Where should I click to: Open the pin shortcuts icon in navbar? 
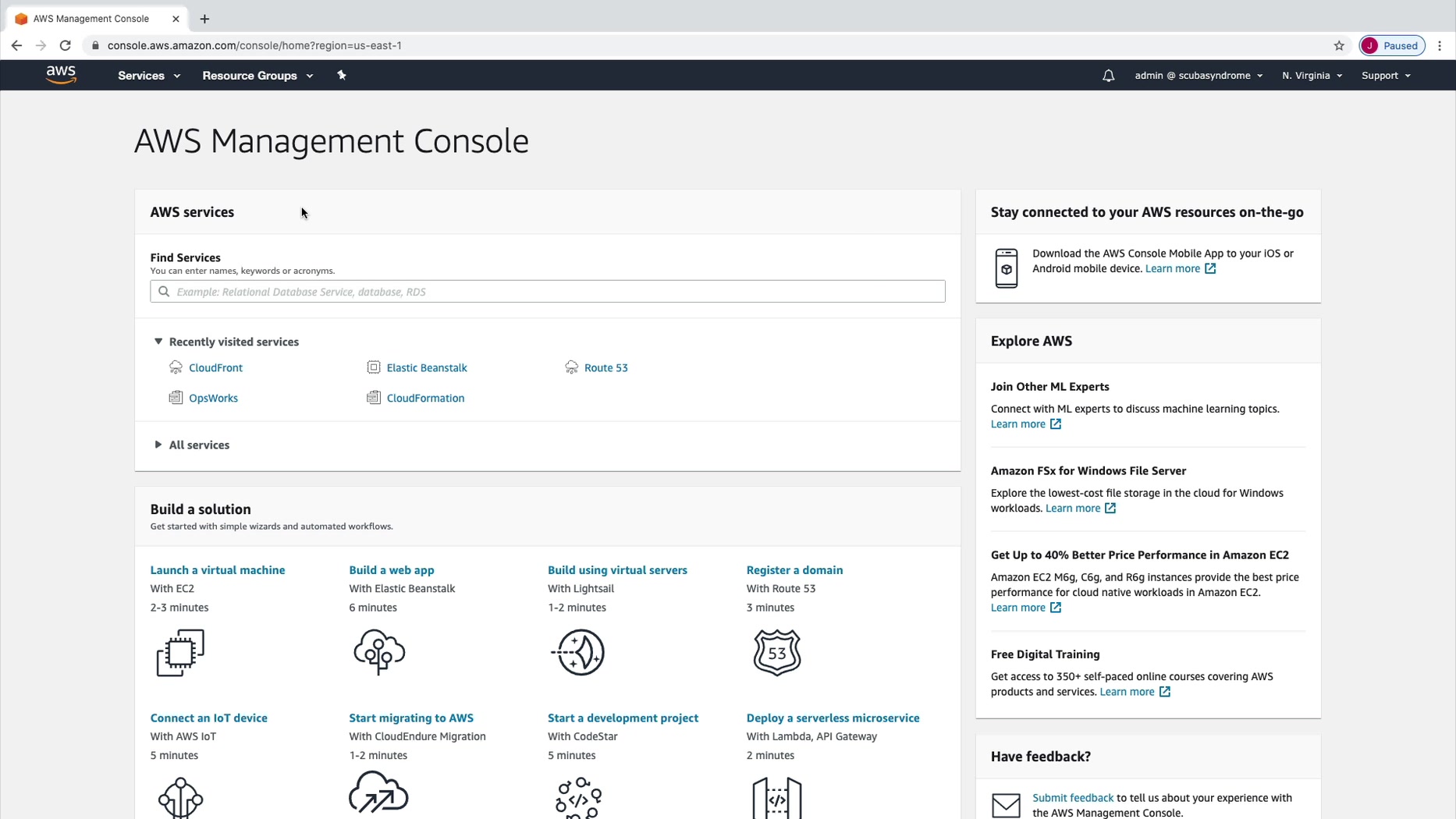click(x=341, y=76)
